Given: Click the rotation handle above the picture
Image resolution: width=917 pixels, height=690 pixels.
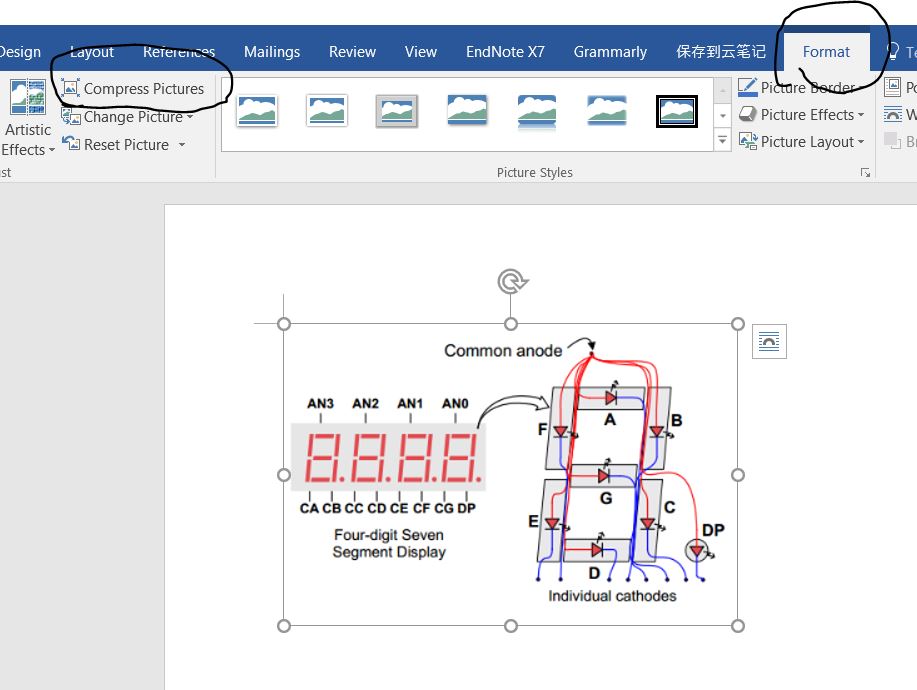Looking at the screenshot, I should [x=511, y=282].
